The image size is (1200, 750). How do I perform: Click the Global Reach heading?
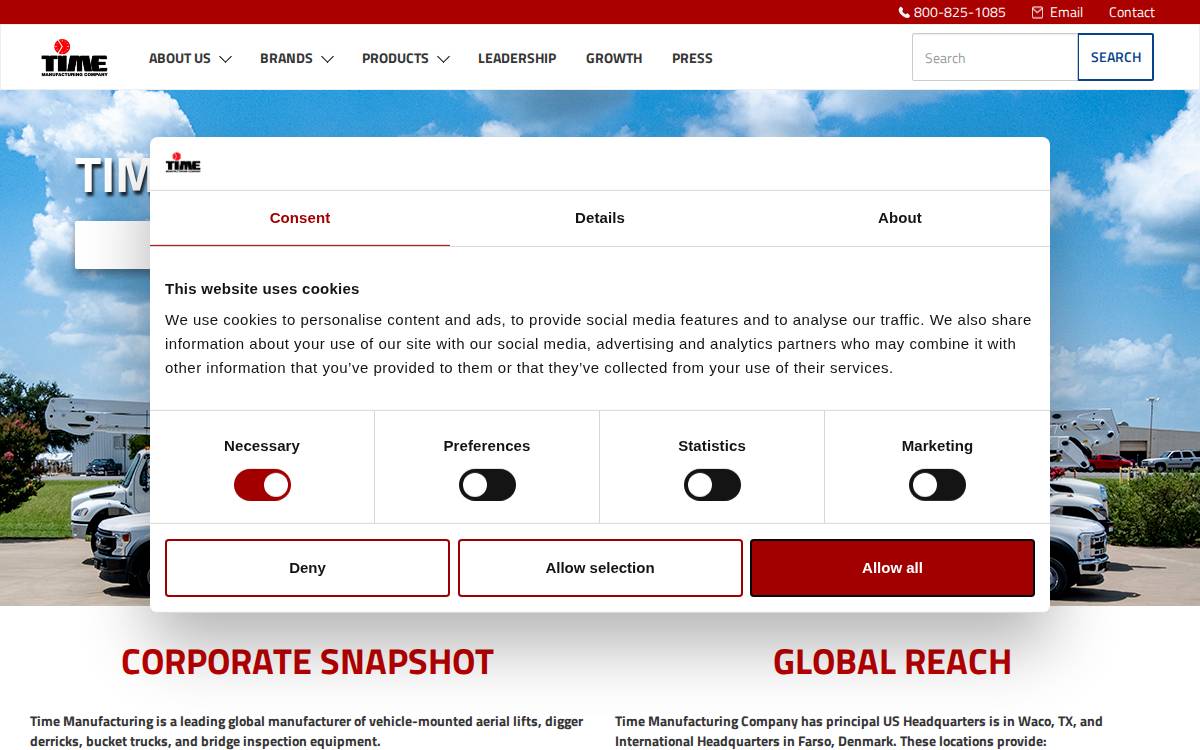coord(892,662)
